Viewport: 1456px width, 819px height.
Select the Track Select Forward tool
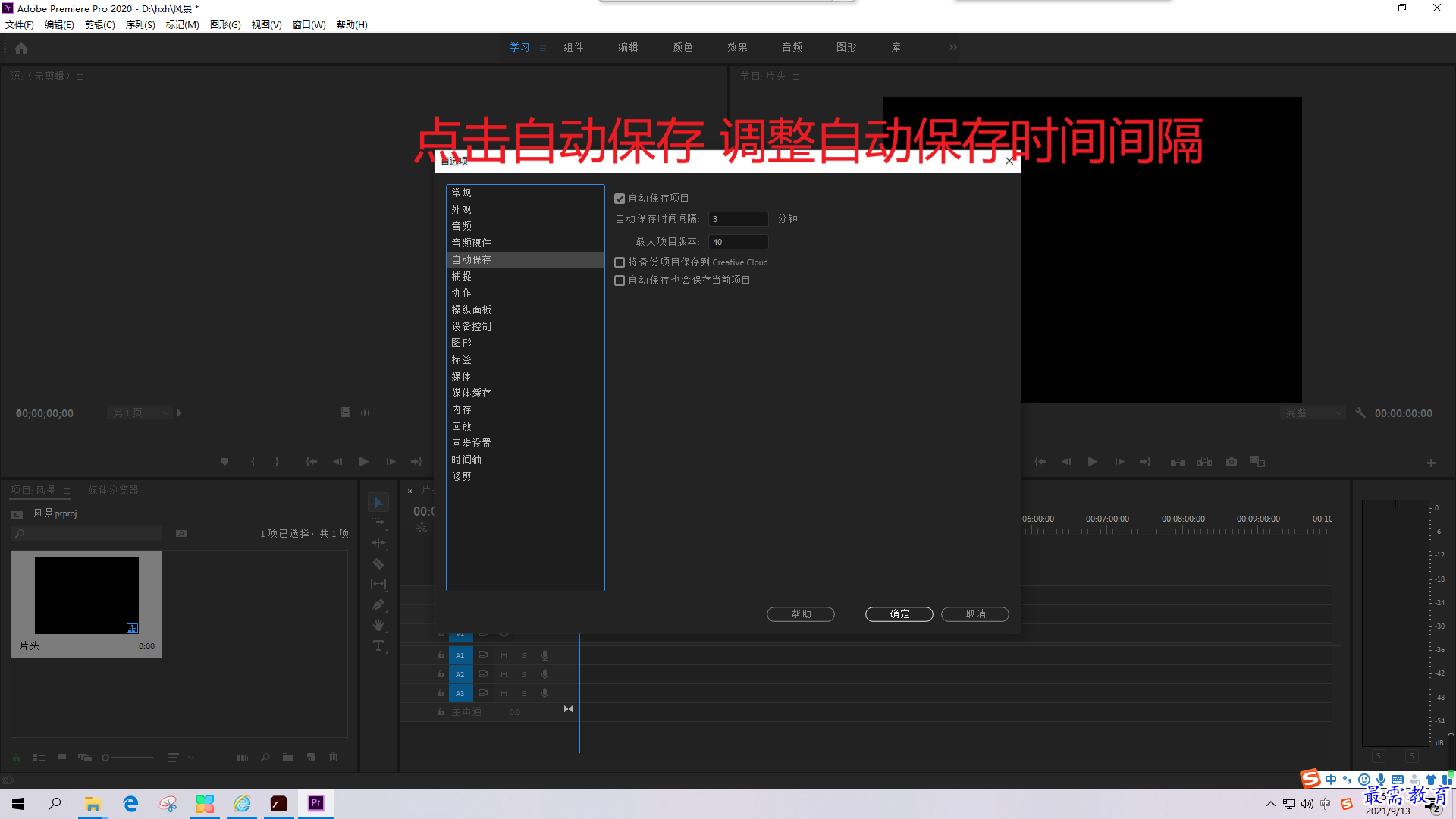(378, 522)
